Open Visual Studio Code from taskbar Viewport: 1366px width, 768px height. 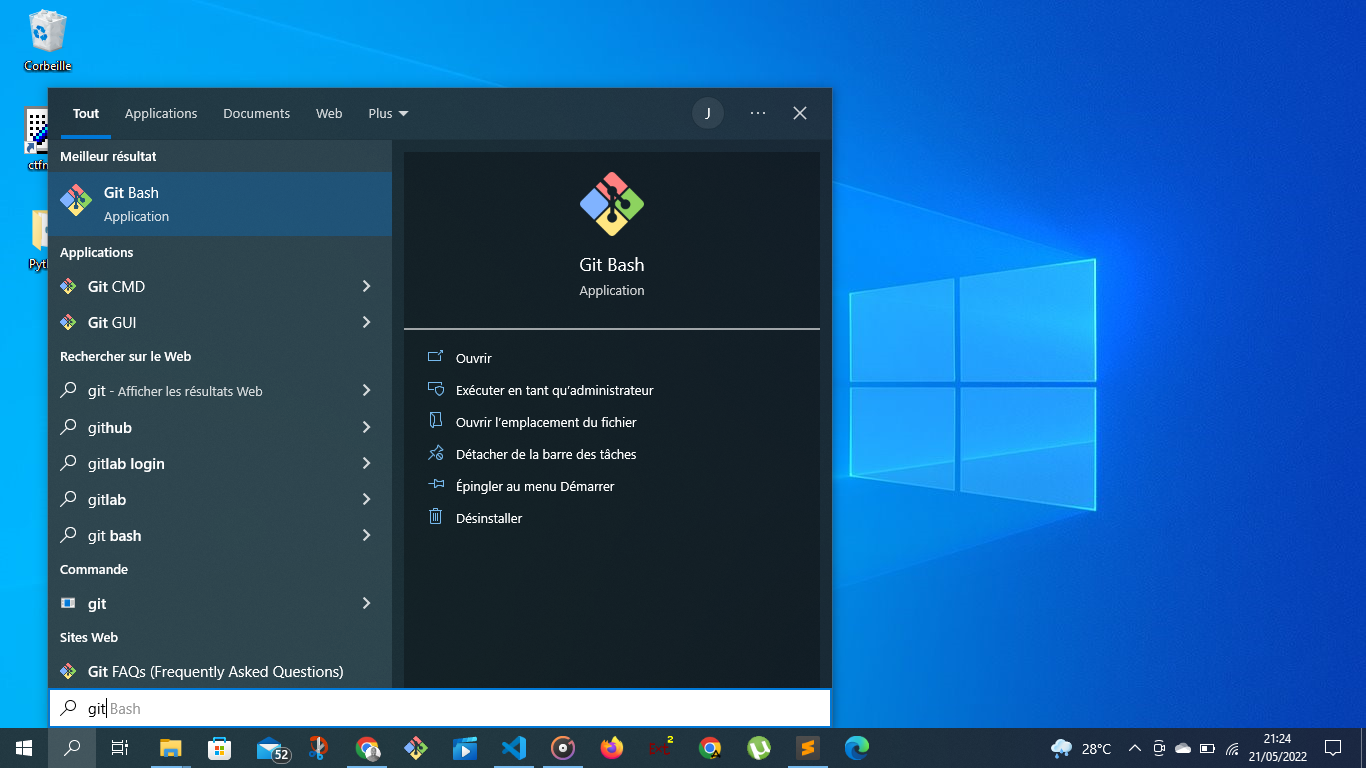[x=514, y=748]
